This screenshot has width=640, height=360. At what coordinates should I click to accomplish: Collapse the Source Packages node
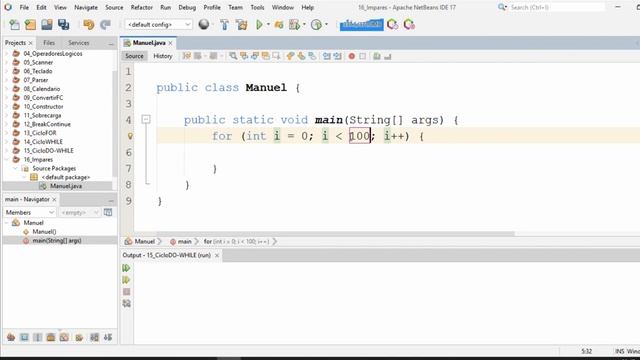[x=15, y=168]
